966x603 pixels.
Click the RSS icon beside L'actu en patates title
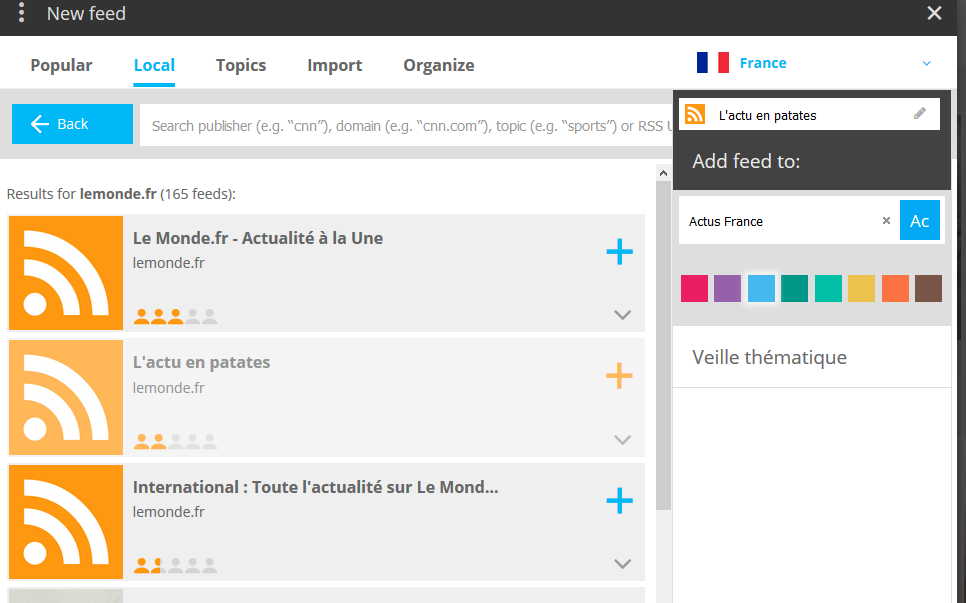[695, 115]
